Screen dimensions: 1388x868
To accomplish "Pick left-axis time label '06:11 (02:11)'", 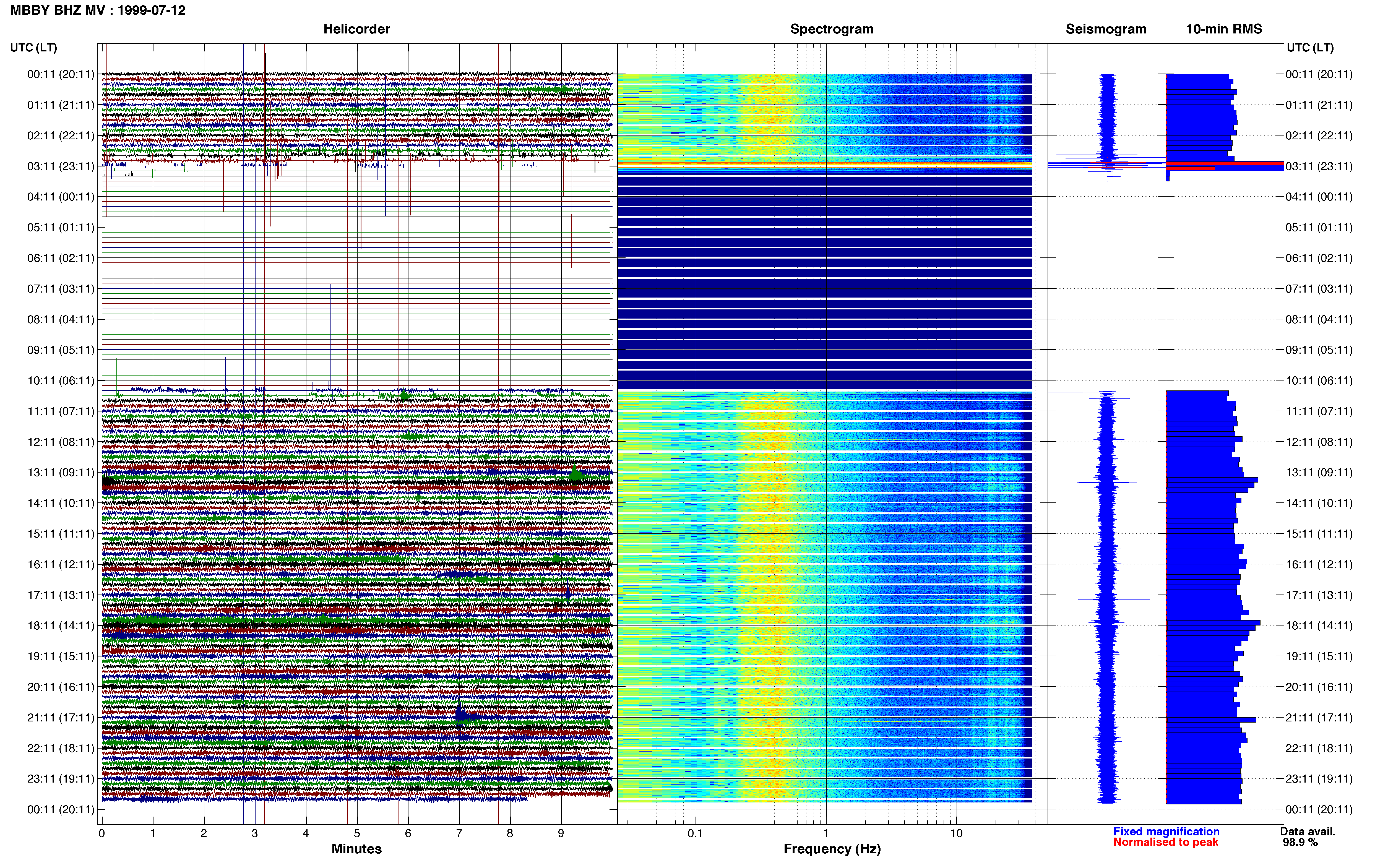I will (61, 258).
